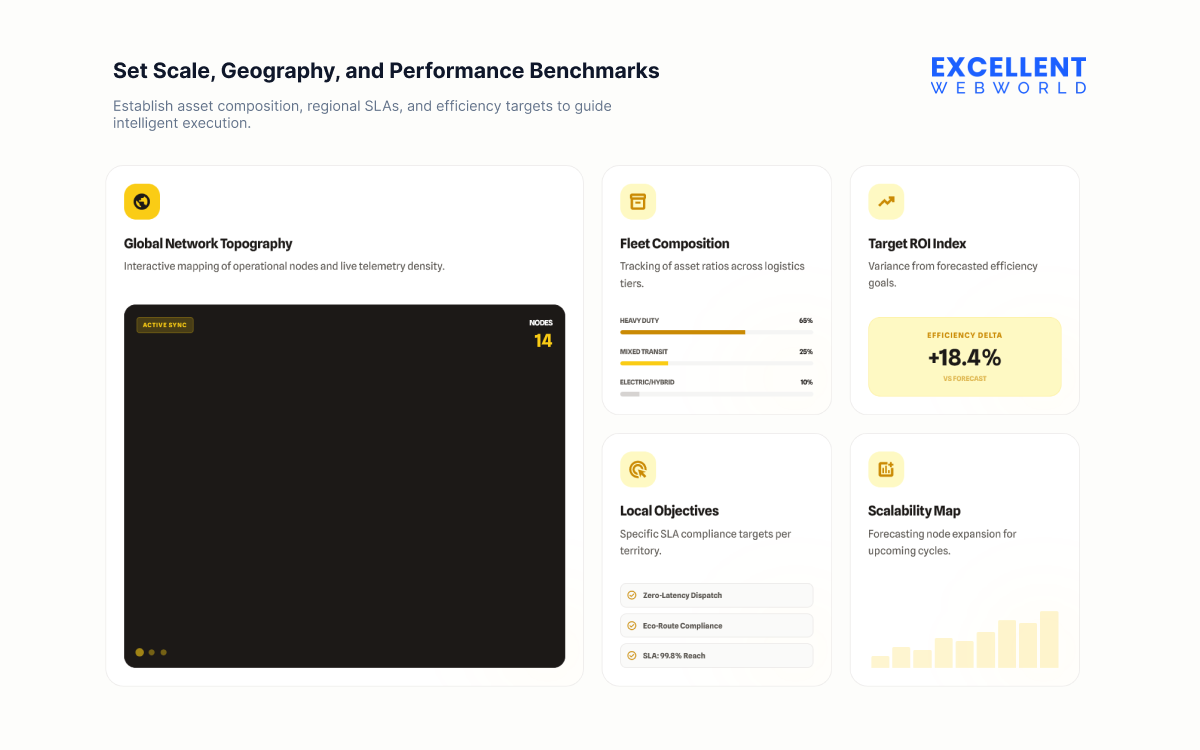Click the Eco-Route Compliance checkmark icon
Viewport: 1200px width, 750px height.
[631, 625]
